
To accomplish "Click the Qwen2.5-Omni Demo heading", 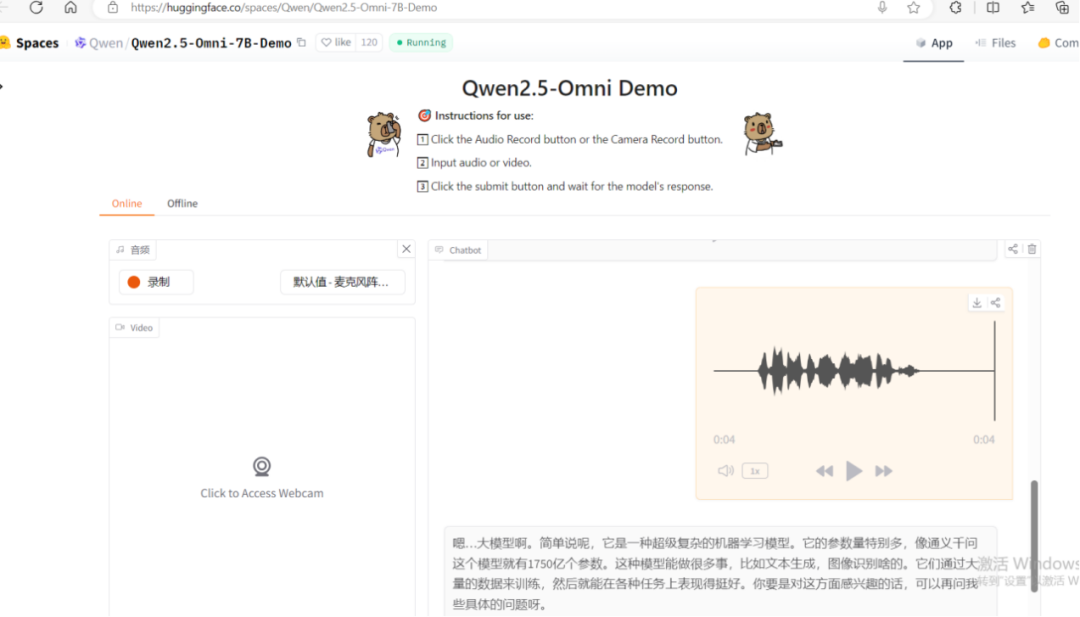I will pyautogui.click(x=570, y=88).
